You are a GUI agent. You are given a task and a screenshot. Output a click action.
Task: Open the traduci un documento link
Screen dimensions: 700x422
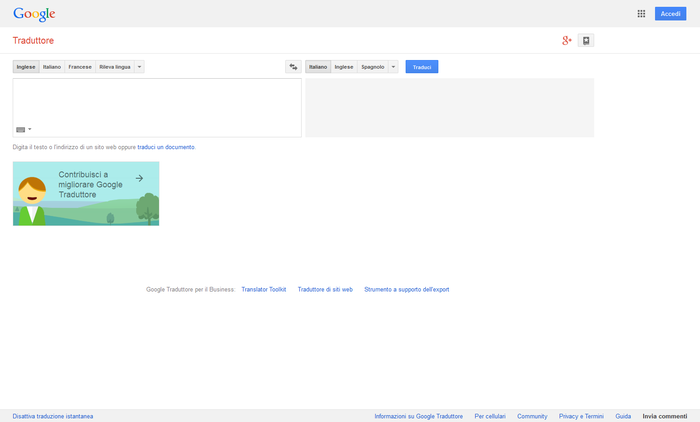(166, 147)
